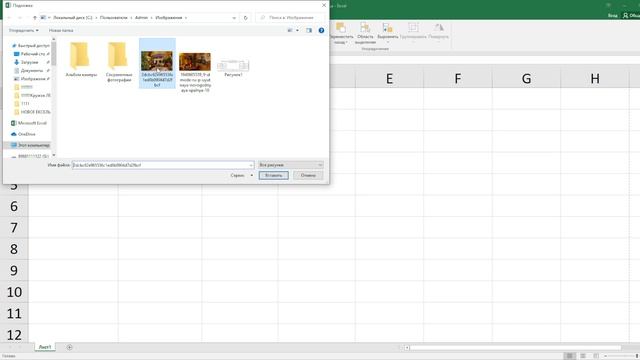Open the Упорядочить dropdown menu

point(24,30)
